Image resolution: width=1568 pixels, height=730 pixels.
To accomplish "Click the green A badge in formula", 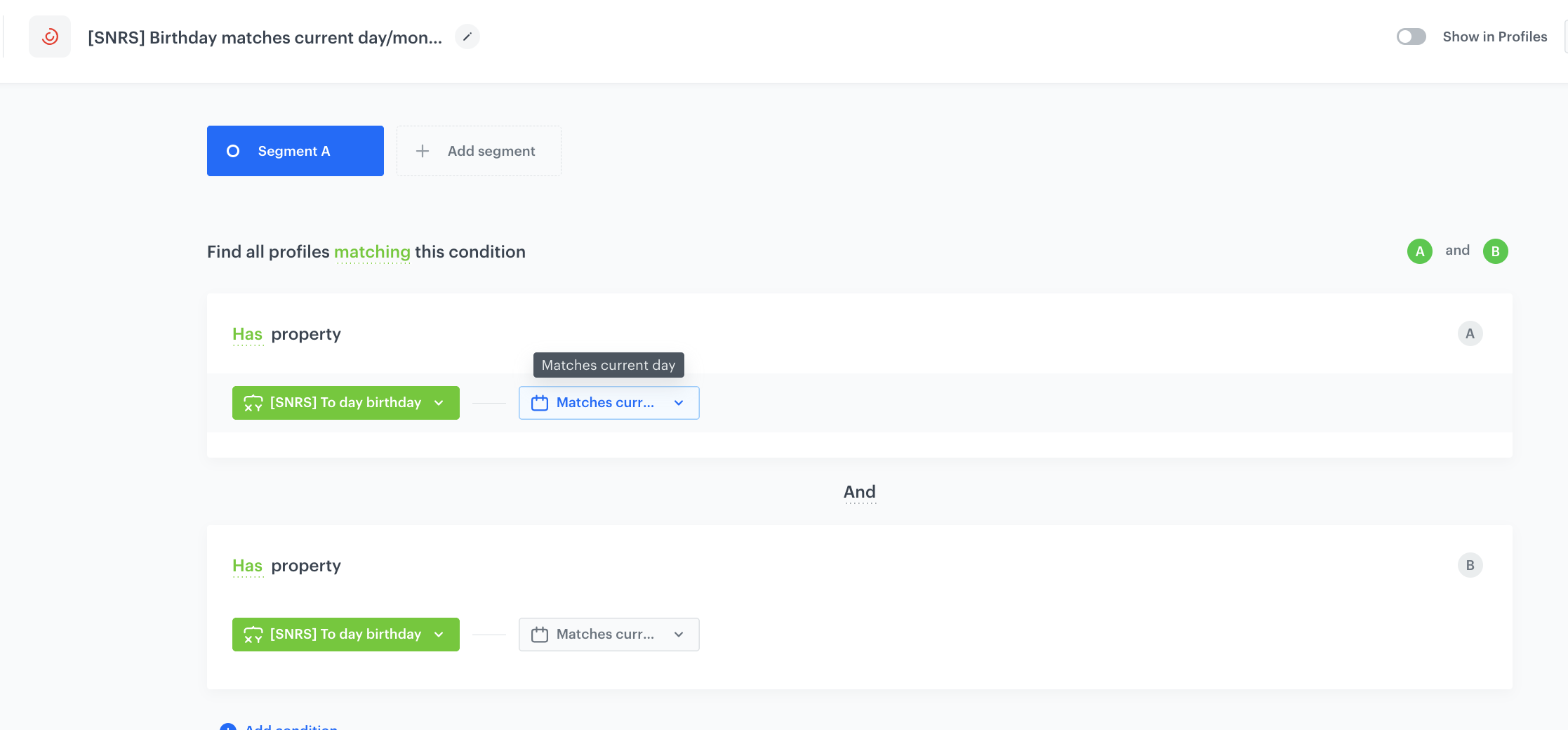I will pyautogui.click(x=1419, y=251).
